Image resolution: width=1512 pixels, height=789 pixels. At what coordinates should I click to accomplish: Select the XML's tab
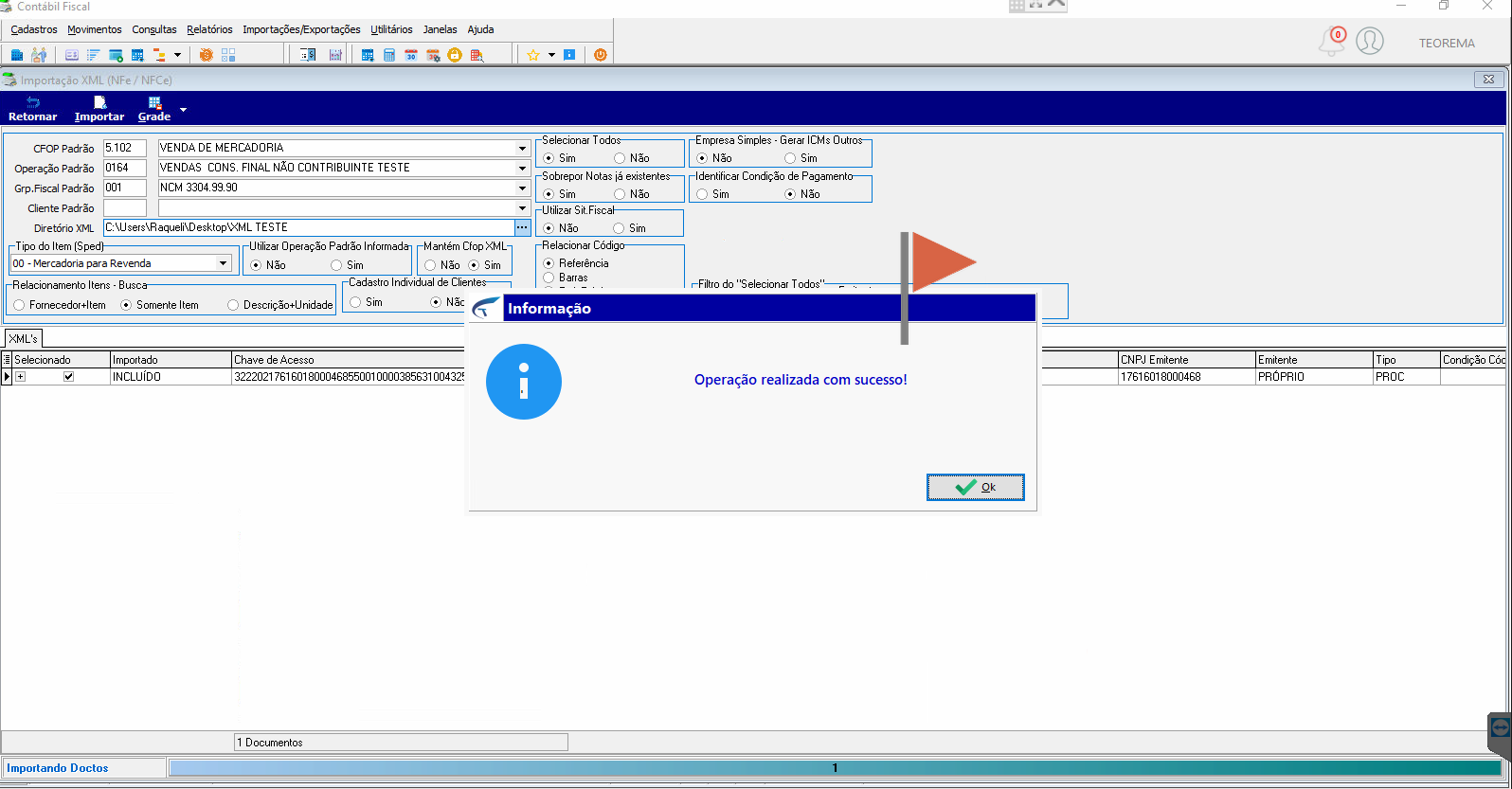(23, 338)
